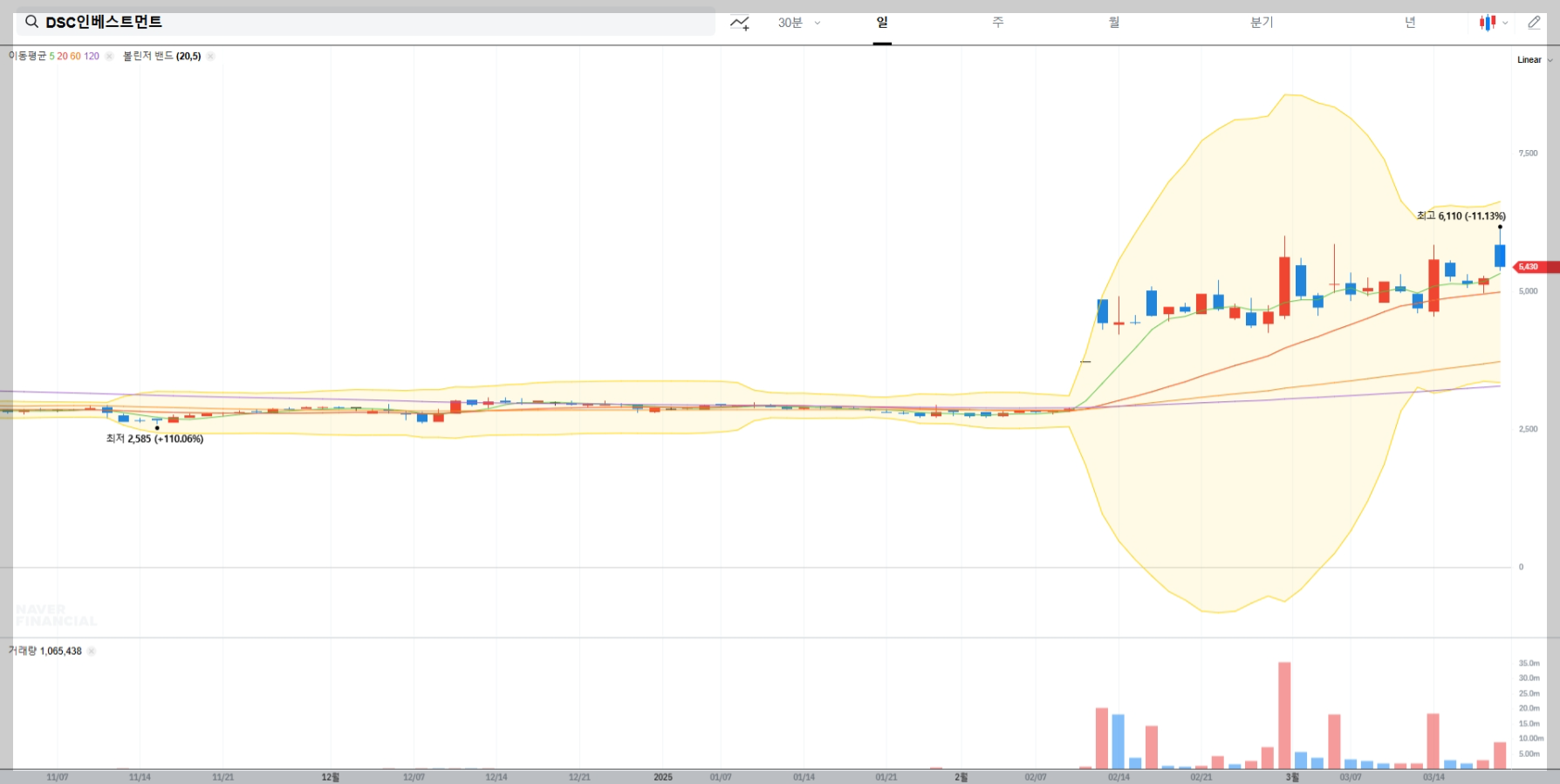Switch to the 분기 quarterly tab
1560x784 pixels.
coord(1262,23)
